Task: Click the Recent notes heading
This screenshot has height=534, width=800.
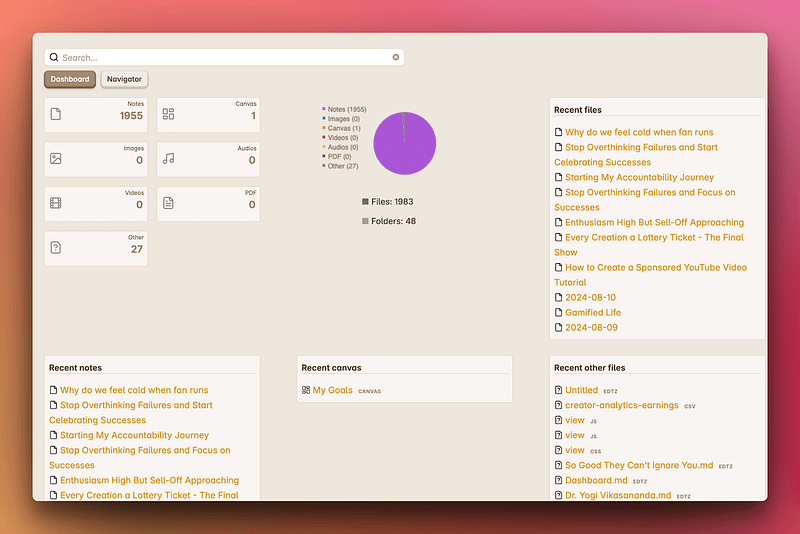Action: coord(76,368)
